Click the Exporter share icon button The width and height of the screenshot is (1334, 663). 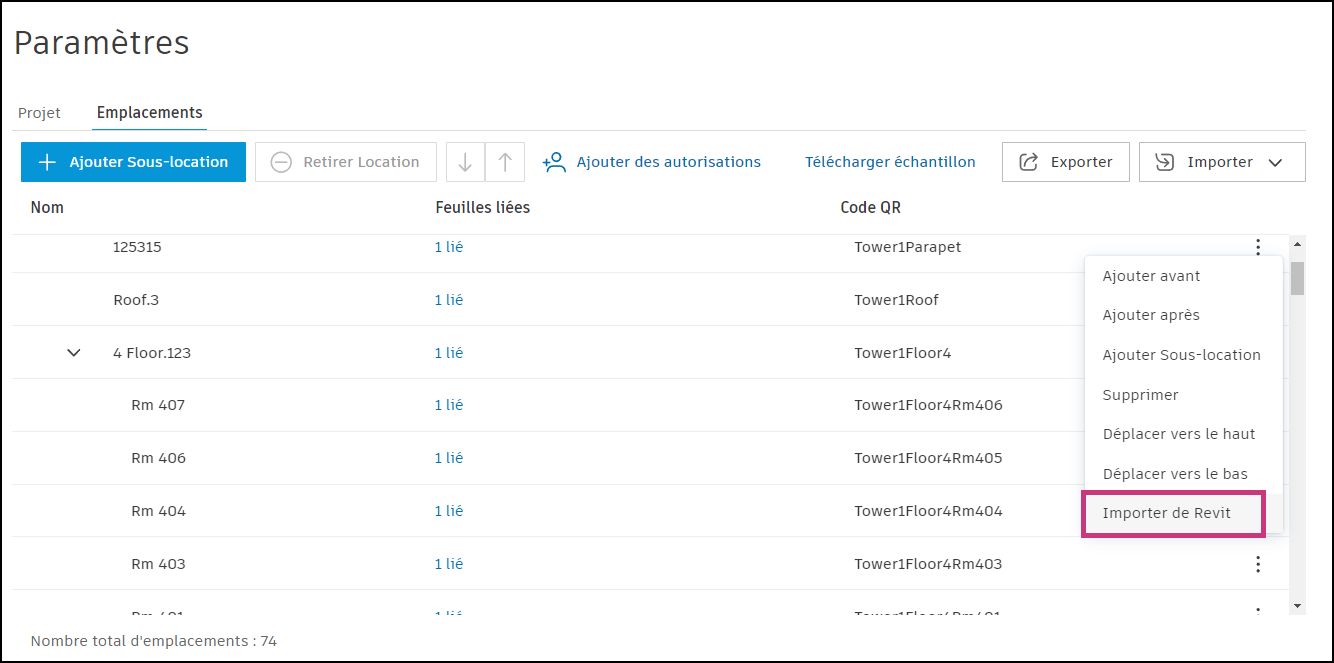(1028, 162)
